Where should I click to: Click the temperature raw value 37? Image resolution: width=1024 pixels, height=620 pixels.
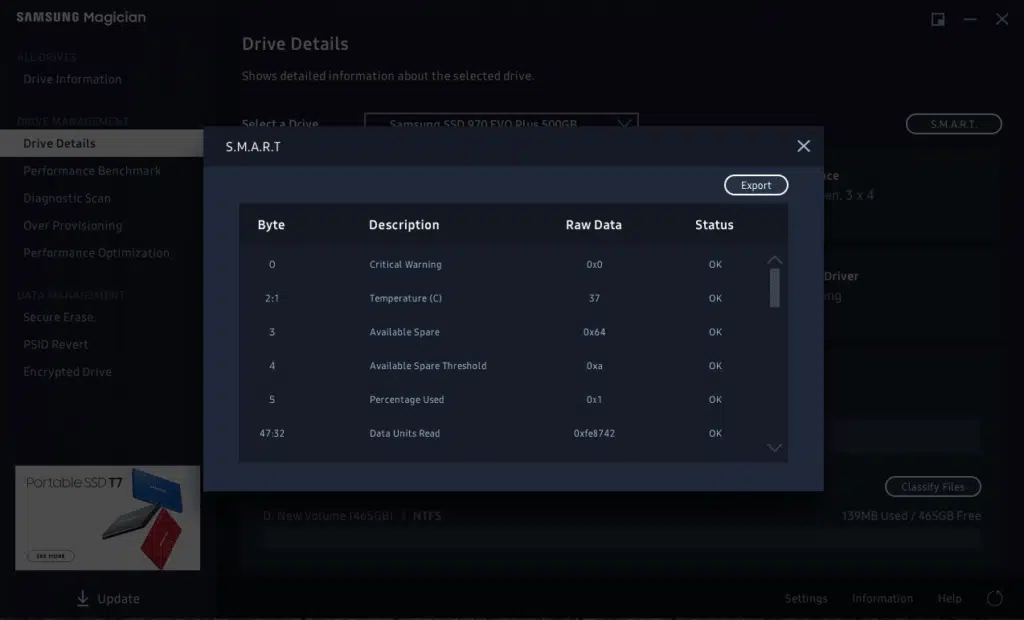[594, 299]
